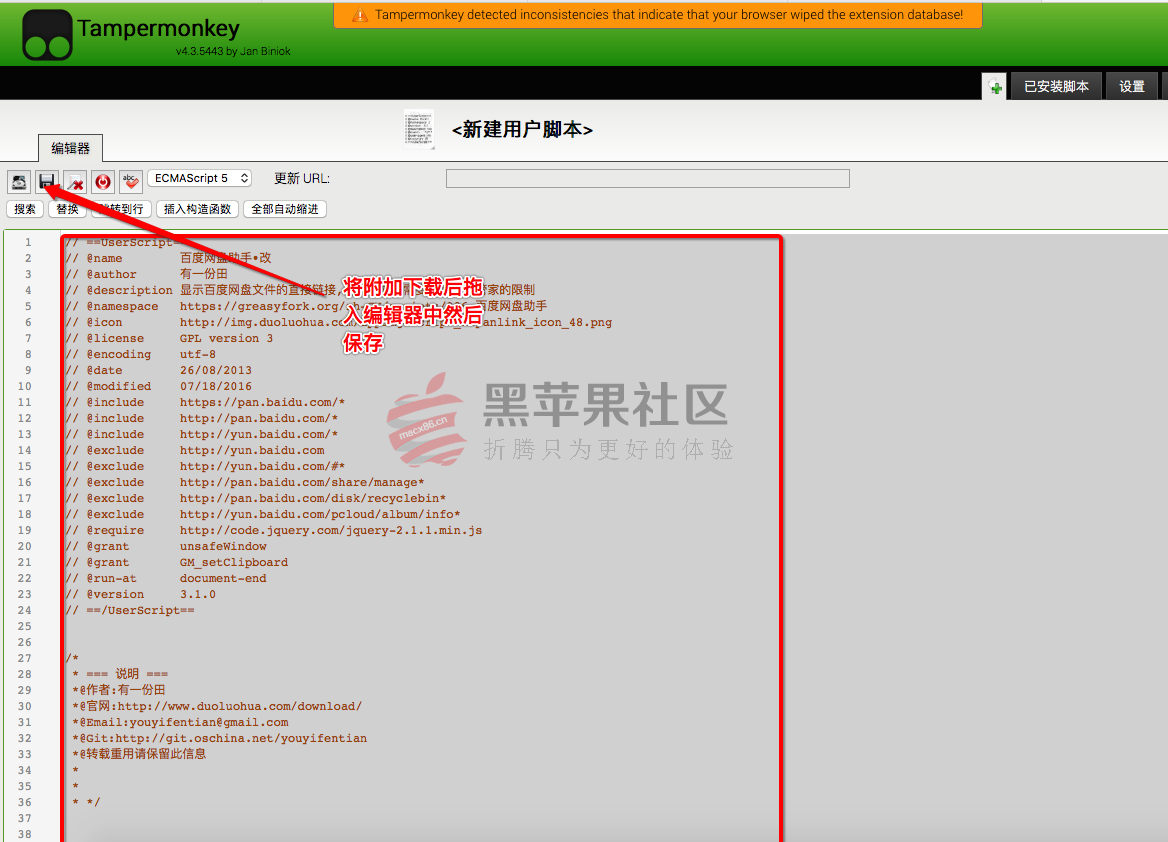Click the '@require' jquery-2.1.1.min.js line
This screenshot has height=842, width=1168.
tap(273, 531)
